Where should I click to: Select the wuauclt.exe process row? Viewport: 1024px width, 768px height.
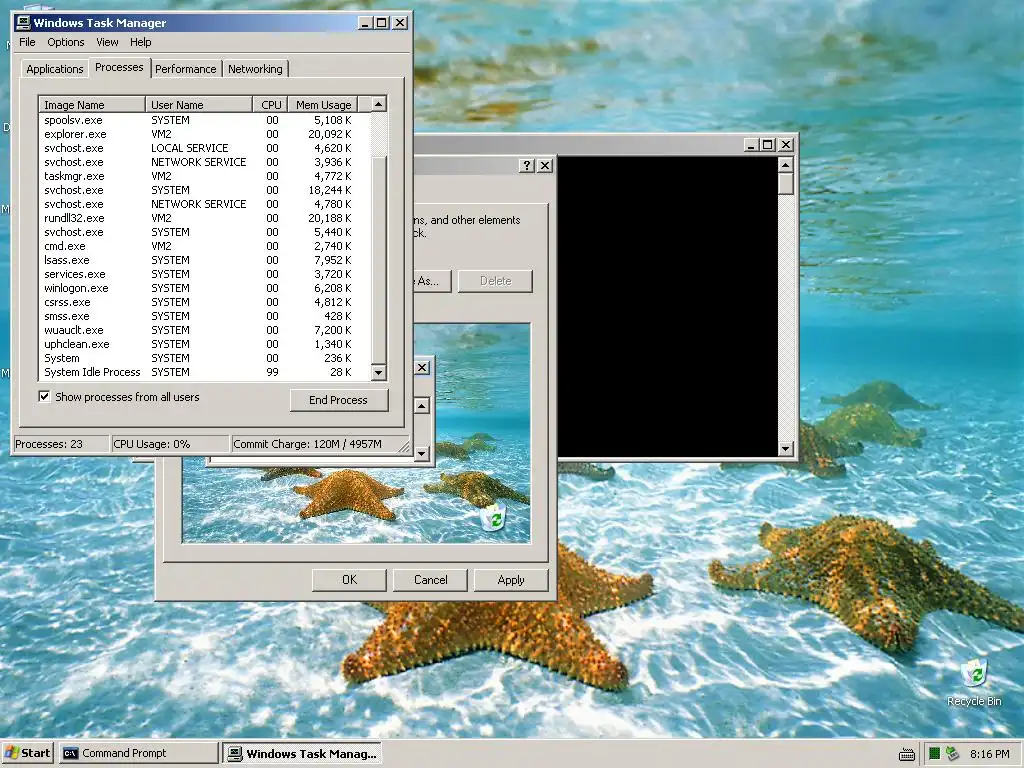(204, 330)
